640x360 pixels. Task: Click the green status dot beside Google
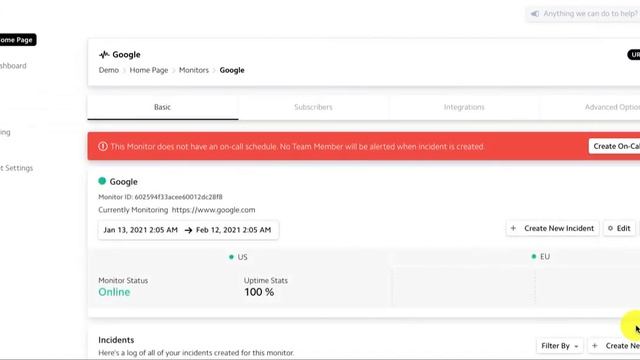(102, 181)
